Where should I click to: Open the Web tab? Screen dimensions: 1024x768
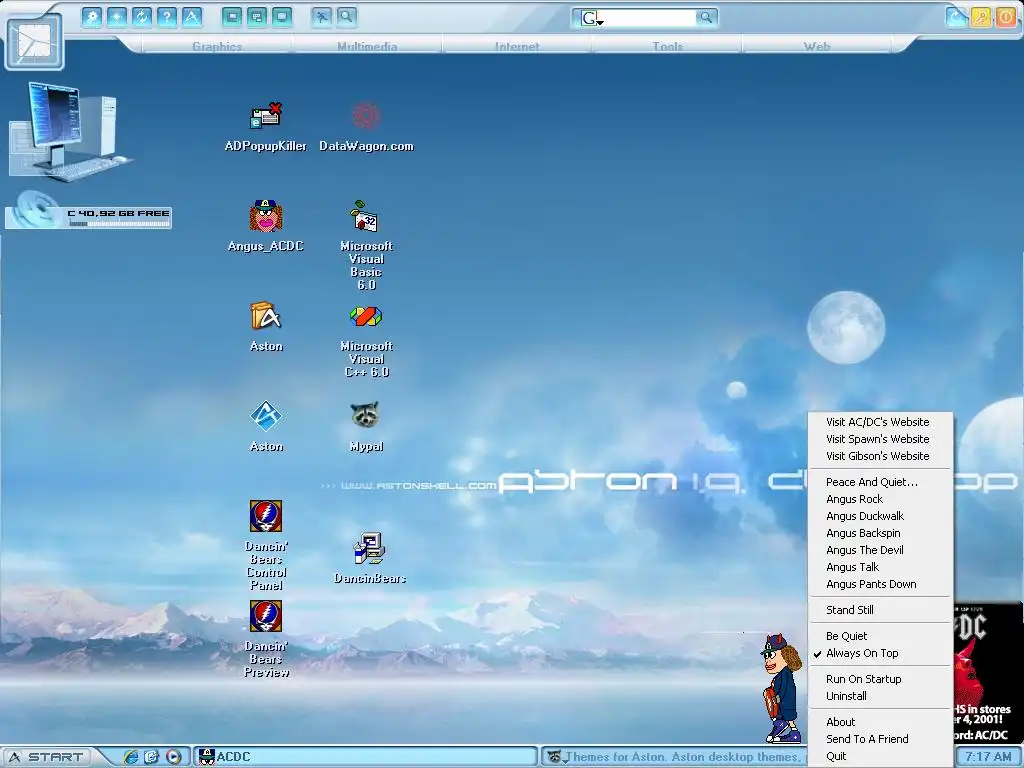tap(817, 46)
